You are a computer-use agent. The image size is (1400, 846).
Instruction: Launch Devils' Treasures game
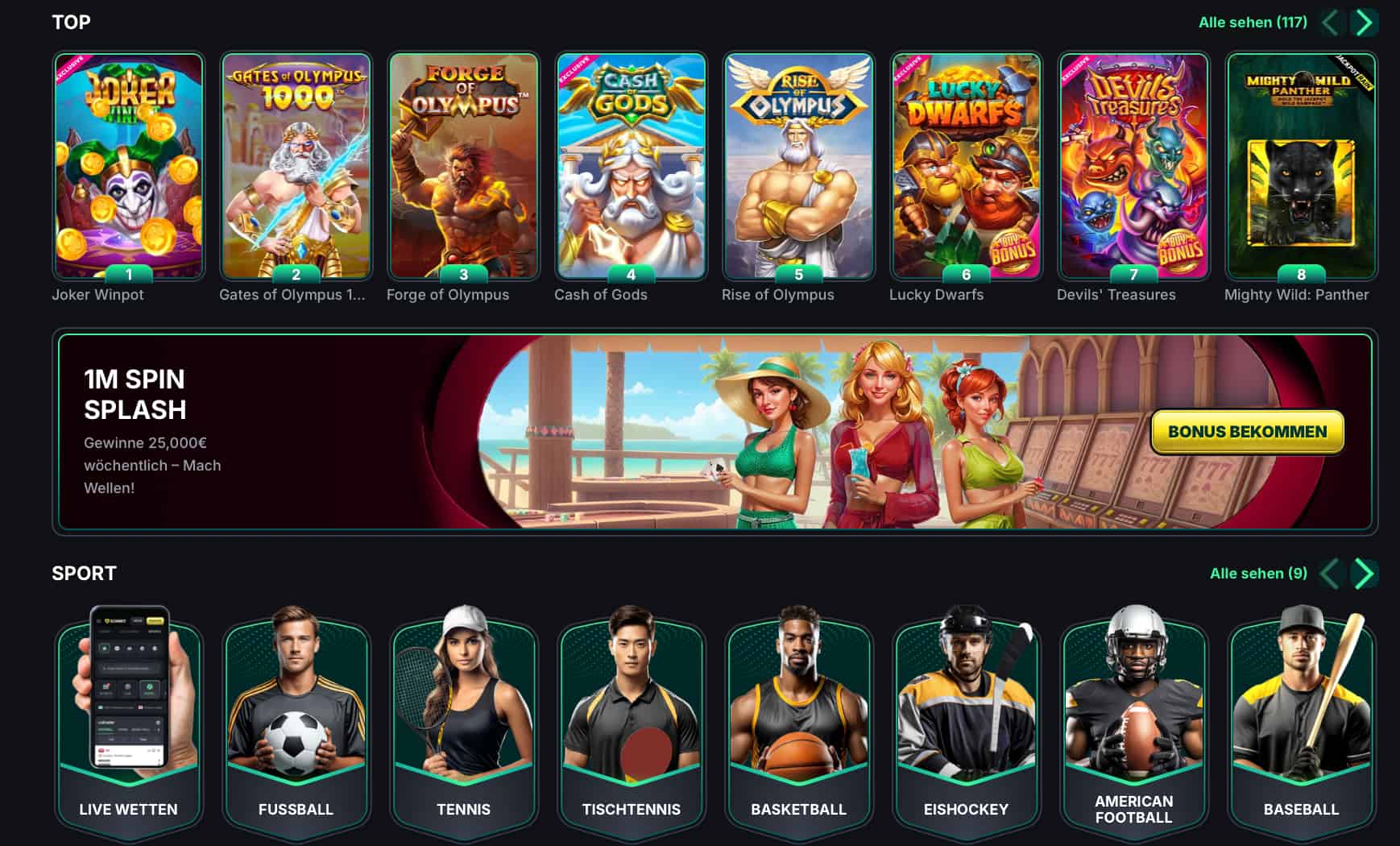coord(1133,167)
